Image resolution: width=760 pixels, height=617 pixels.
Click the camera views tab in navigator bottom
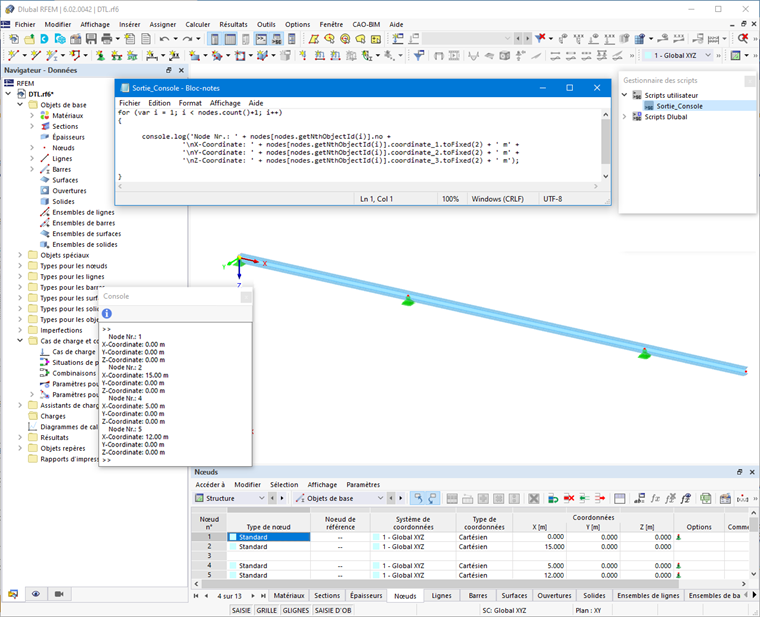point(59,594)
